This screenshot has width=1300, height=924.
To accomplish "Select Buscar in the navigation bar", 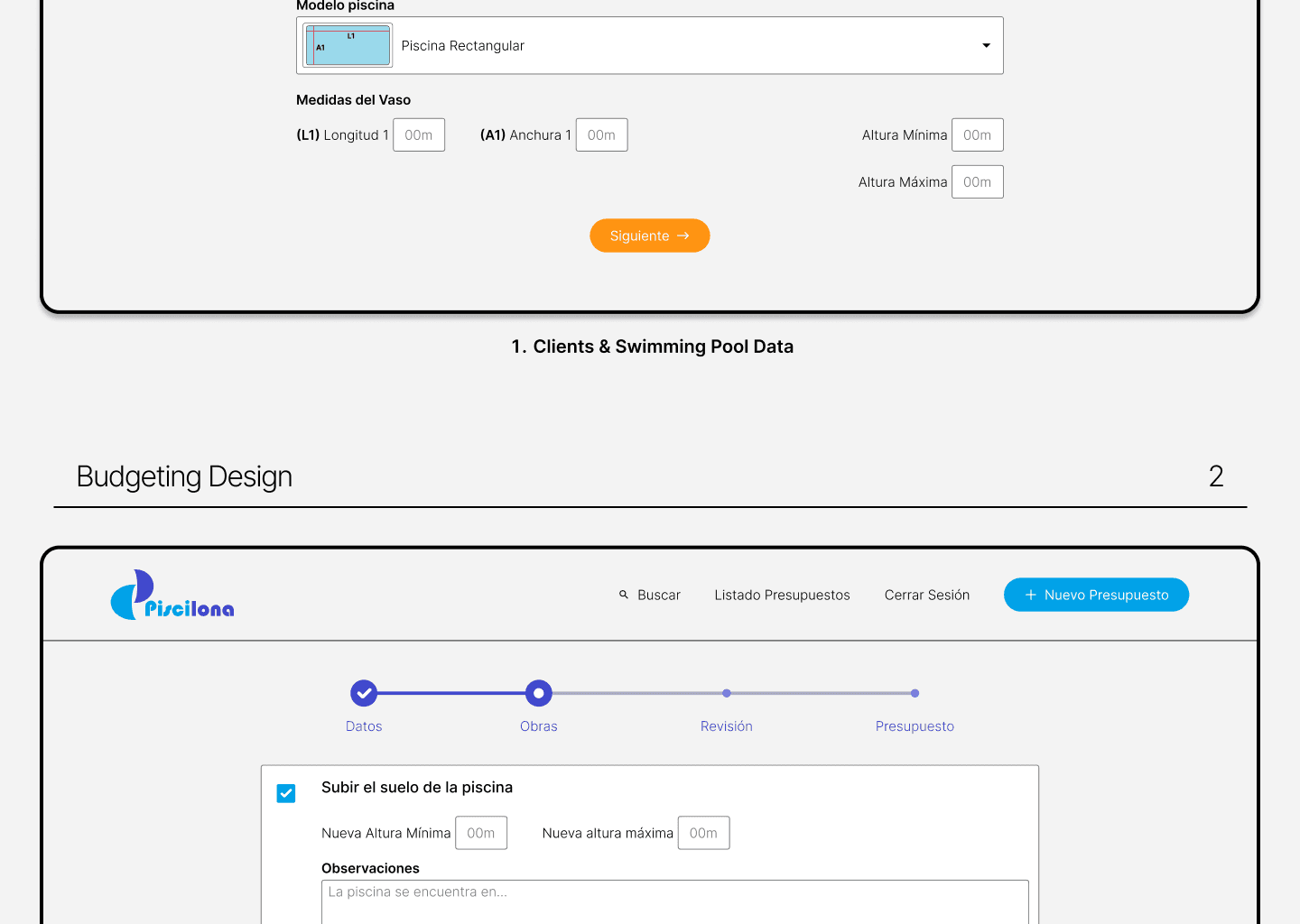I will (658, 595).
